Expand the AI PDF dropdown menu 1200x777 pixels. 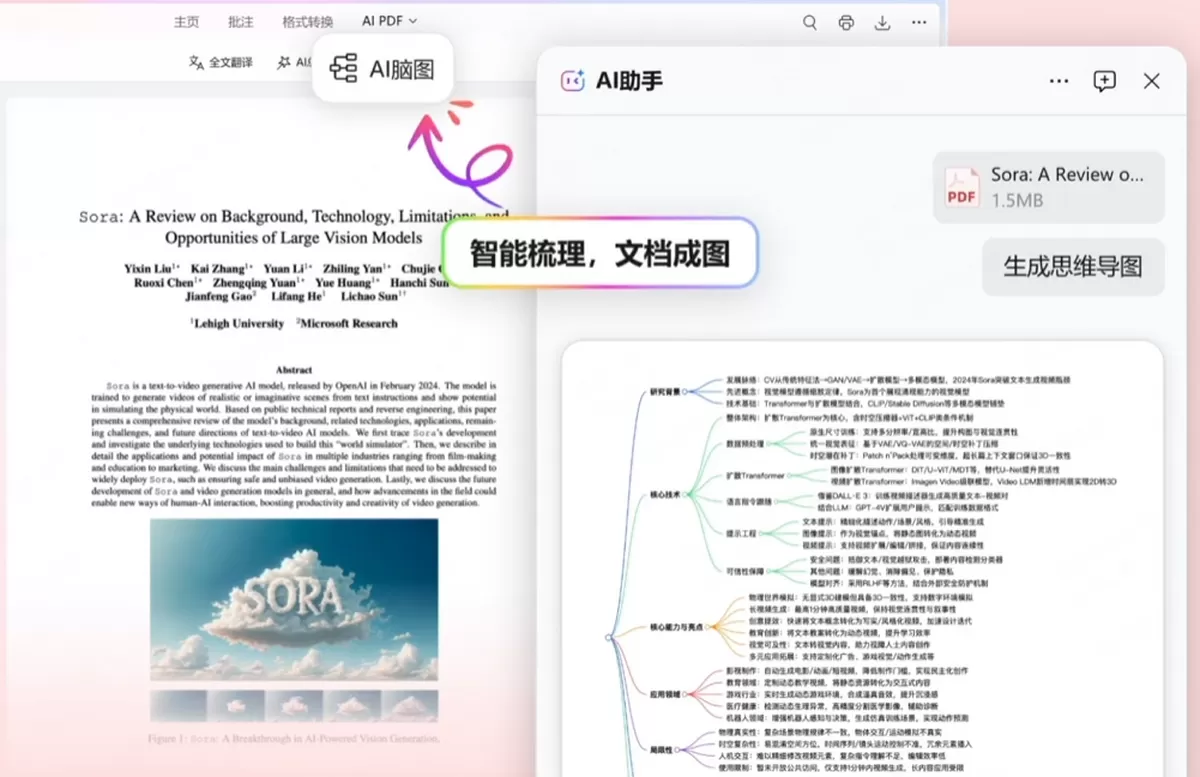[390, 21]
